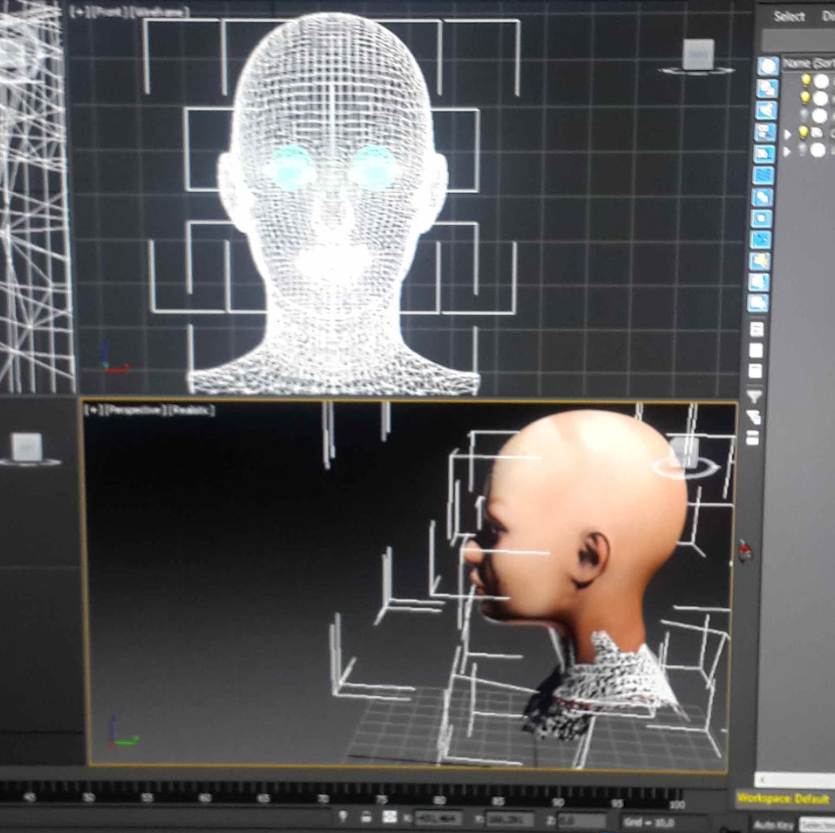Toggle Display Cameras filter icon
The image size is (835, 833).
[766, 132]
